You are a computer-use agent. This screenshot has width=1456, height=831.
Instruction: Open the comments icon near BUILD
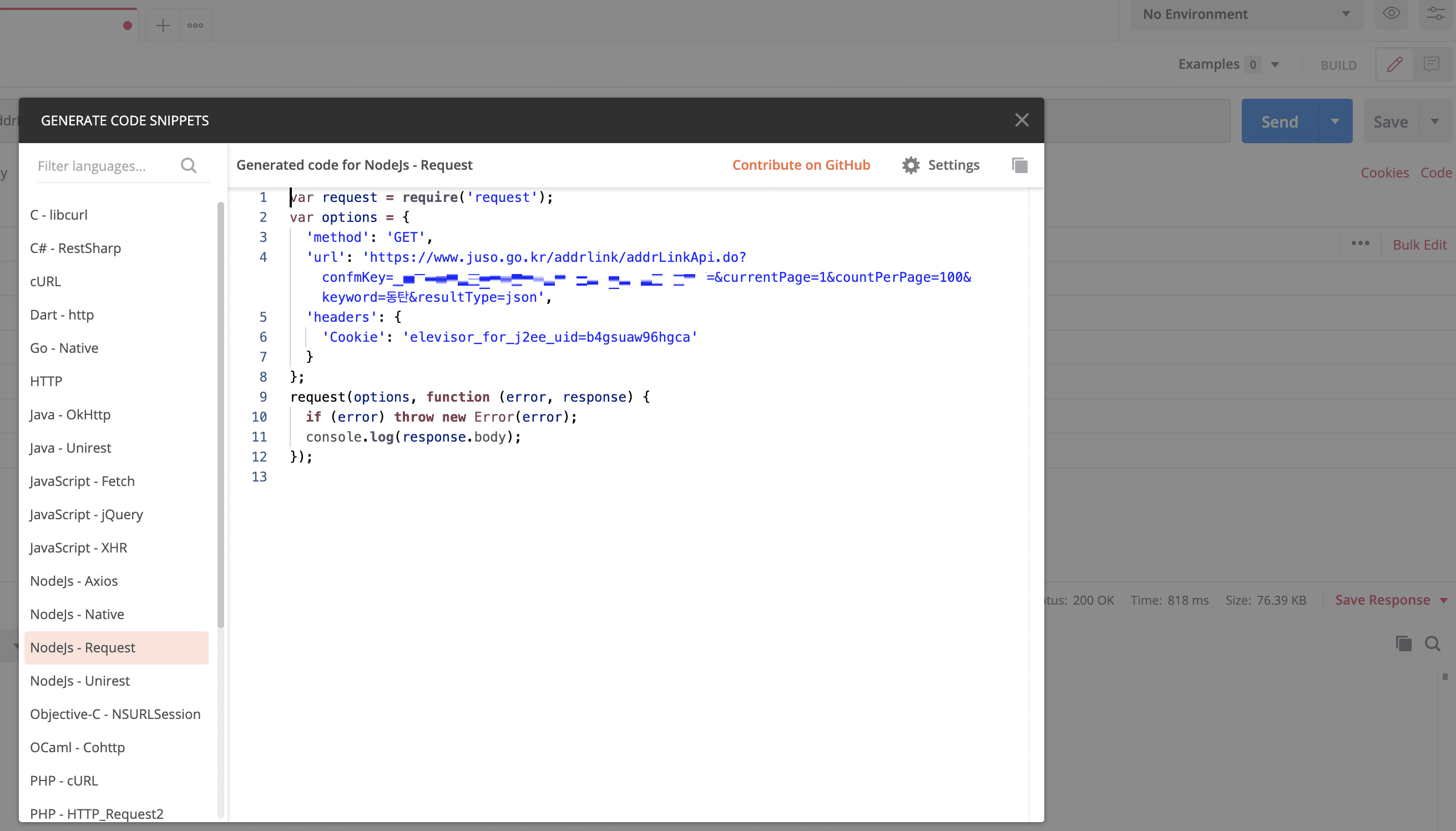[1431, 64]
